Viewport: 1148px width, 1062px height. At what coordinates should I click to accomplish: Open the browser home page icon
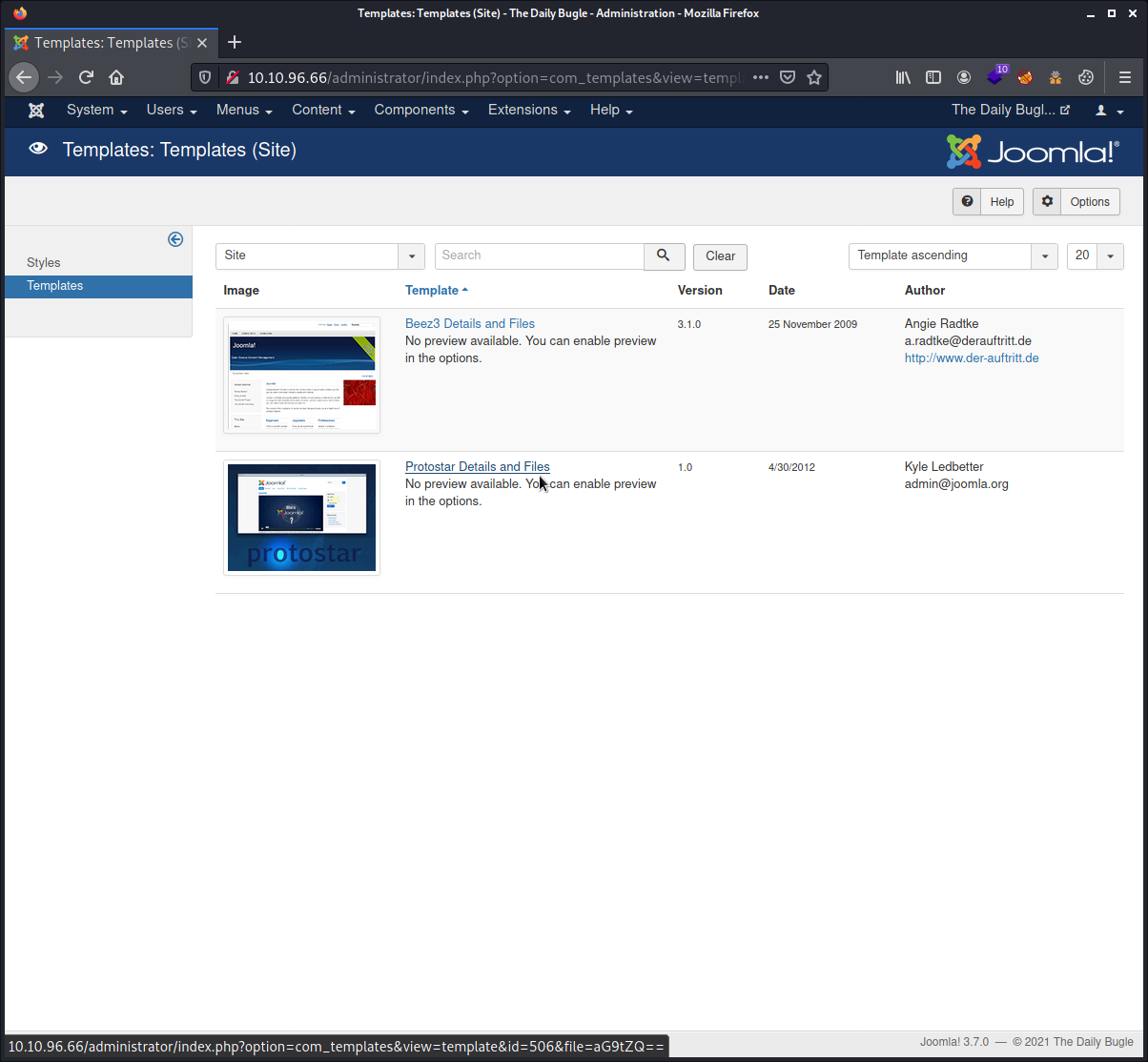[x=116, y=77]
